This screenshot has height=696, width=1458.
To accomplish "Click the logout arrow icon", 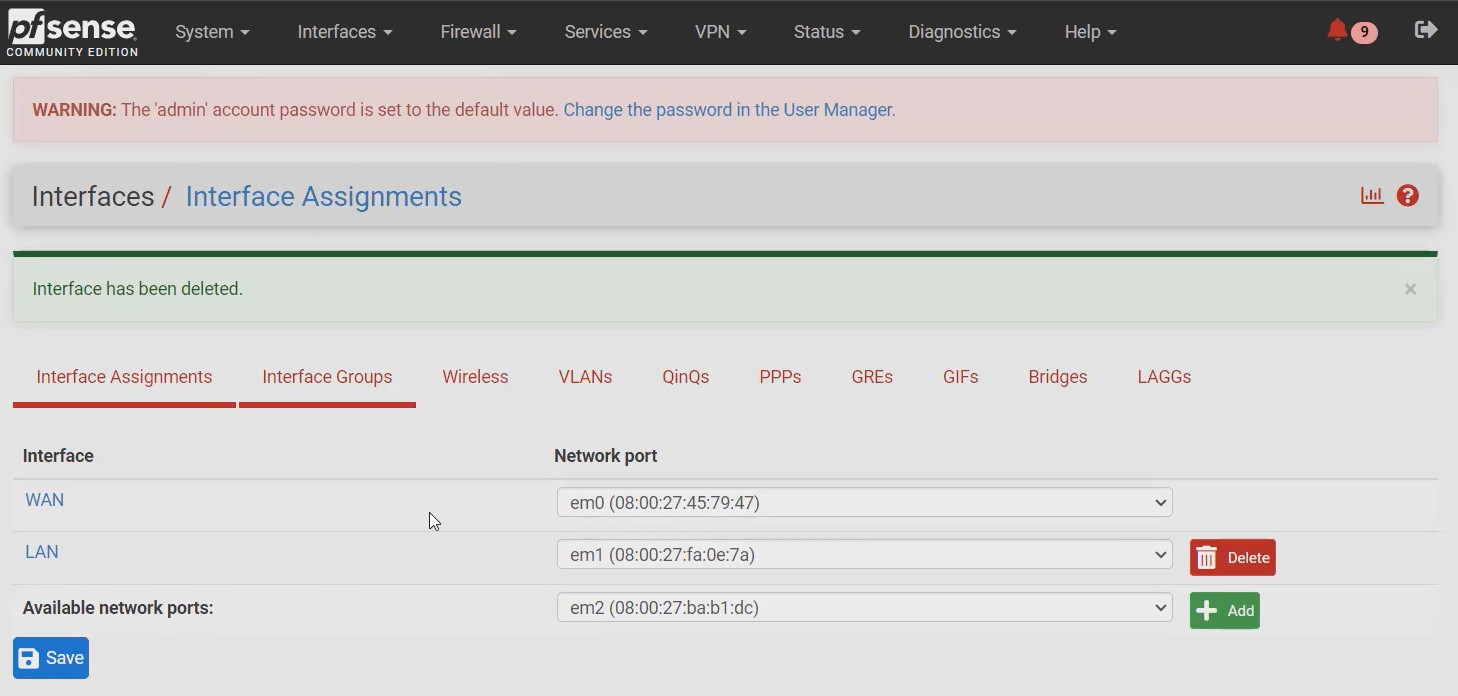I will click(1426, 30).
